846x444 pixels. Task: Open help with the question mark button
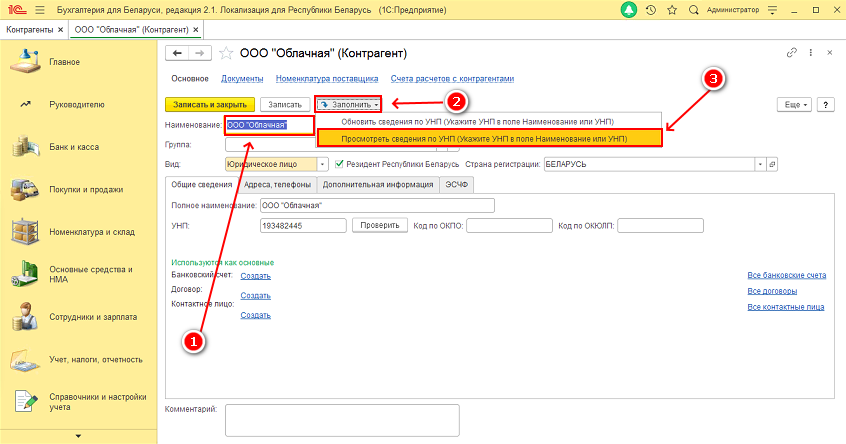[825, 105]
